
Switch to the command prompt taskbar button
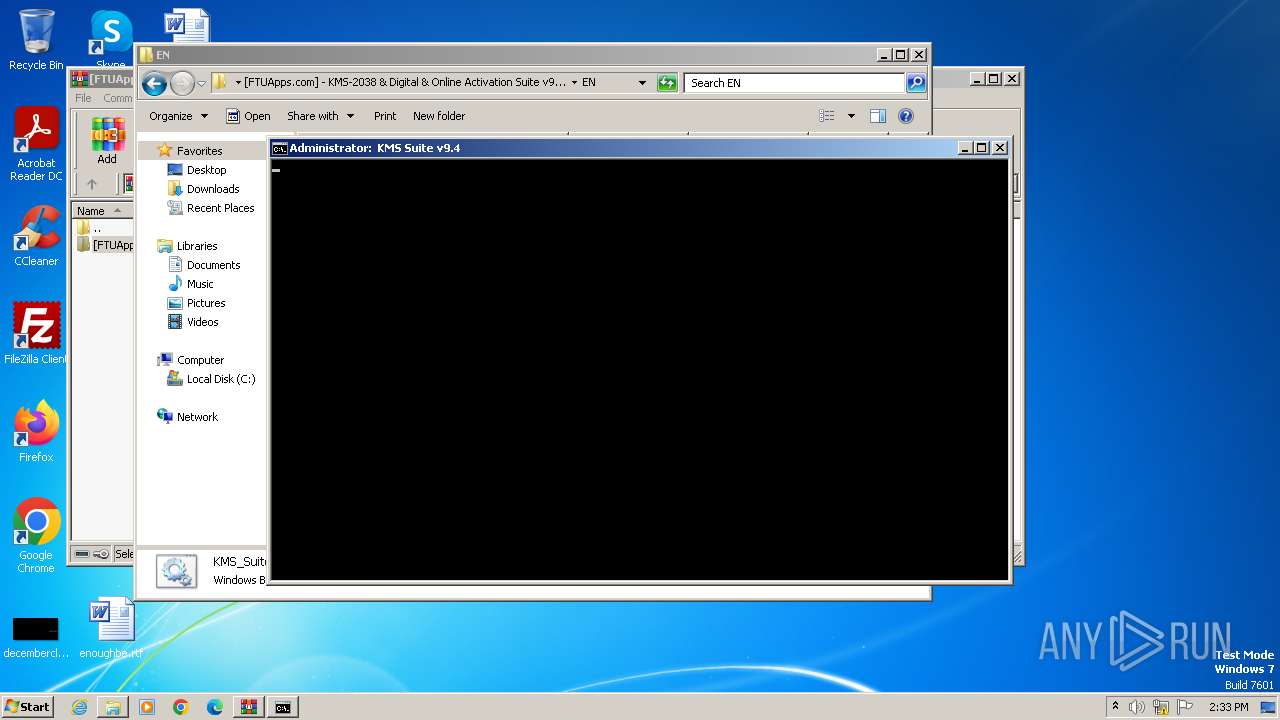pyautogui.click(x=283, y=707)
